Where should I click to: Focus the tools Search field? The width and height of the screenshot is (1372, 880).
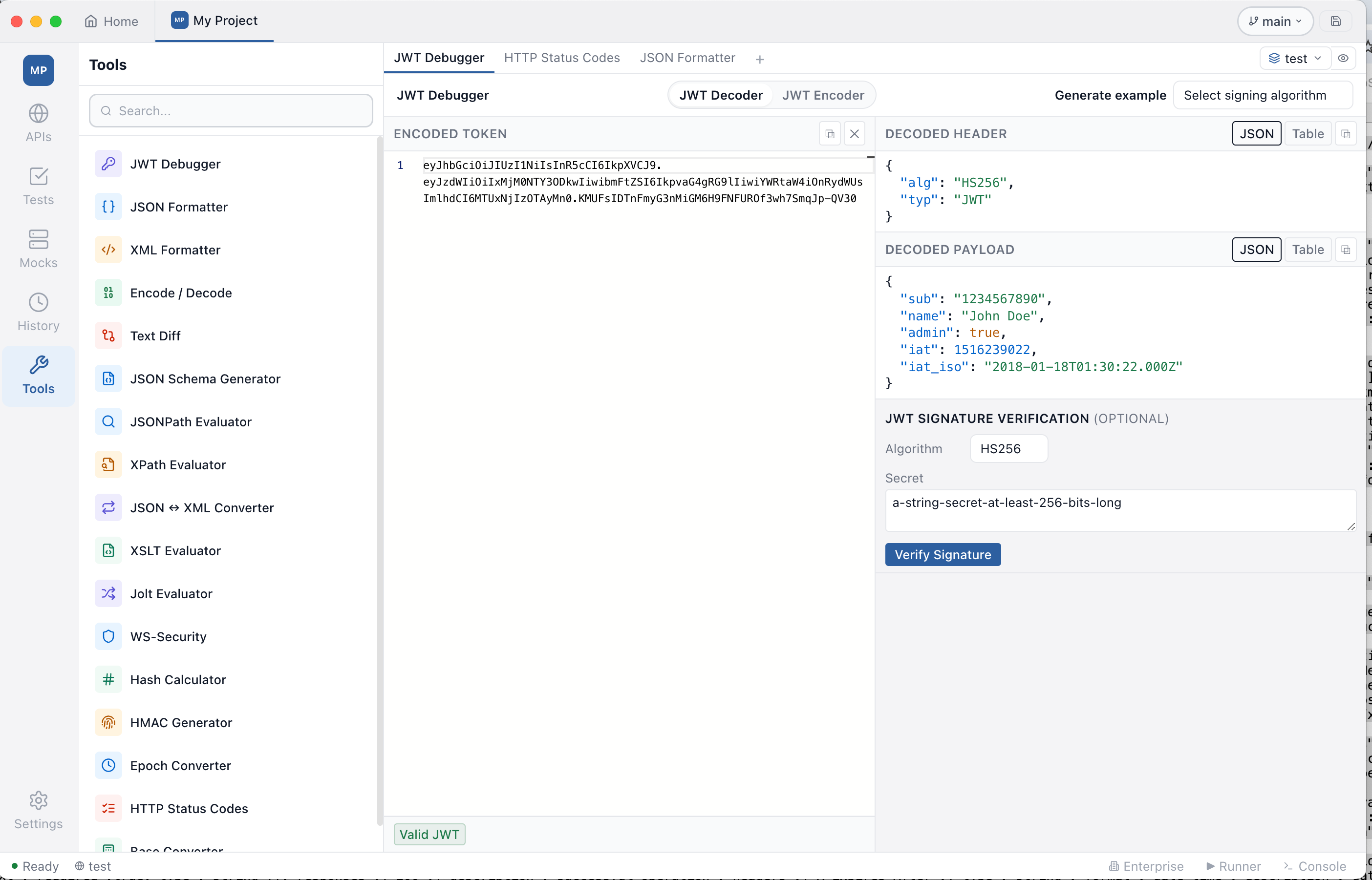(x=231, y=111)
